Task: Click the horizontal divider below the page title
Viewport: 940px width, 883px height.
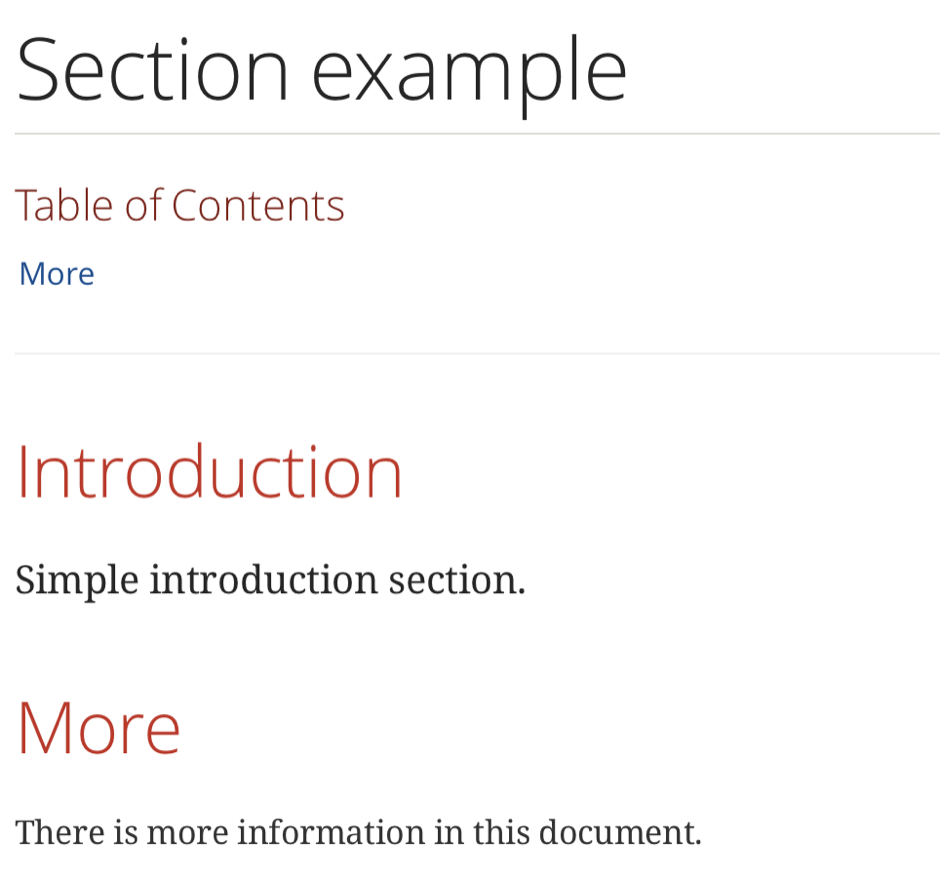Action: (477, 134)
